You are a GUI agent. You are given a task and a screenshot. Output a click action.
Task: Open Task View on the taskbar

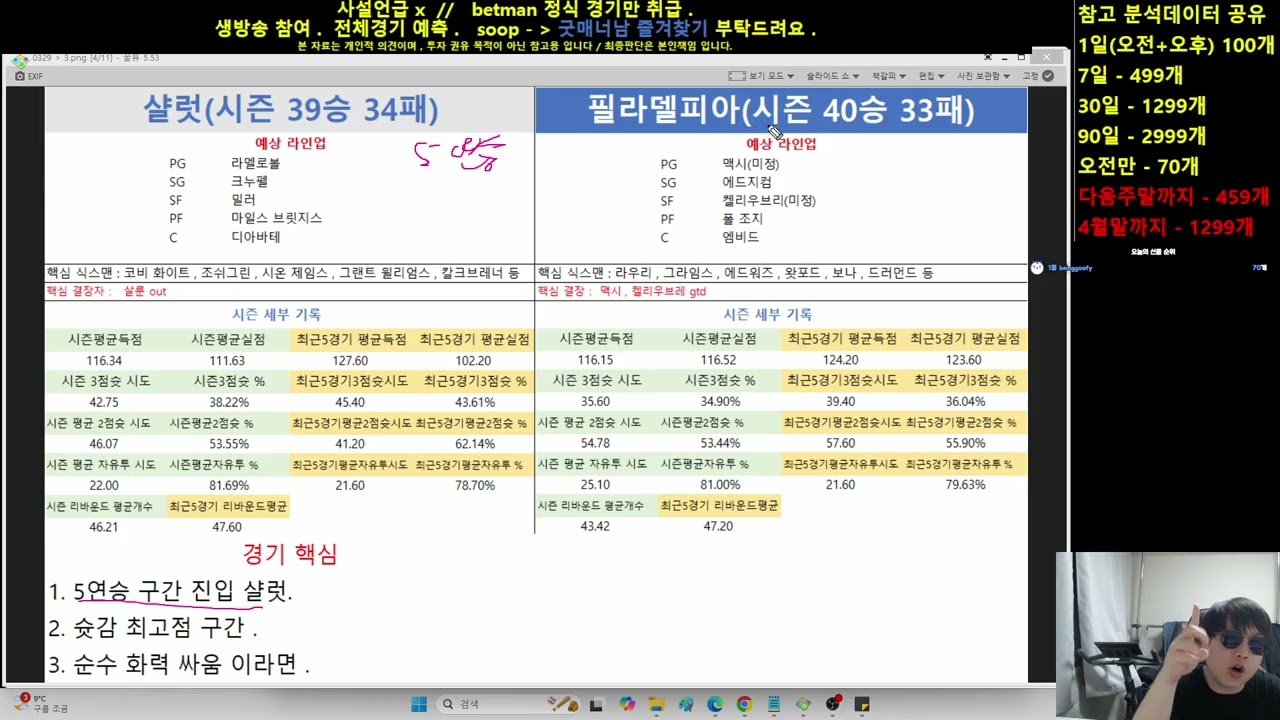tap(596, 704)
